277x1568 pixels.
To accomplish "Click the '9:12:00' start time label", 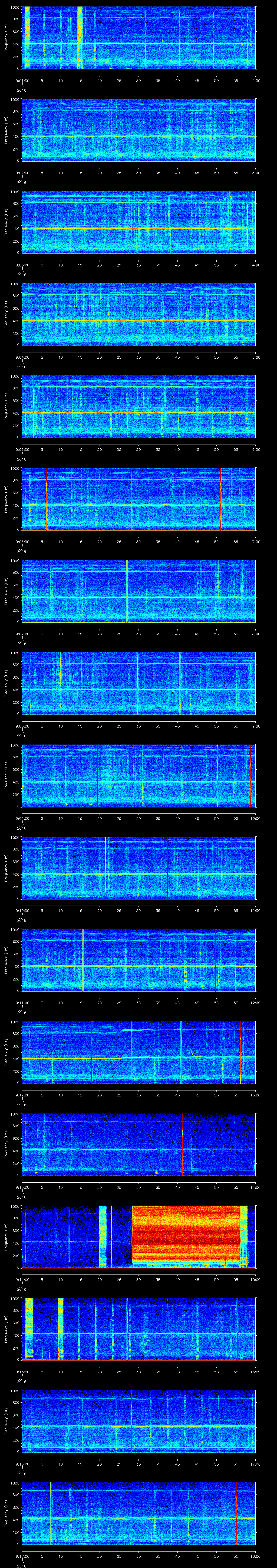I will (x=22, y=1096).
